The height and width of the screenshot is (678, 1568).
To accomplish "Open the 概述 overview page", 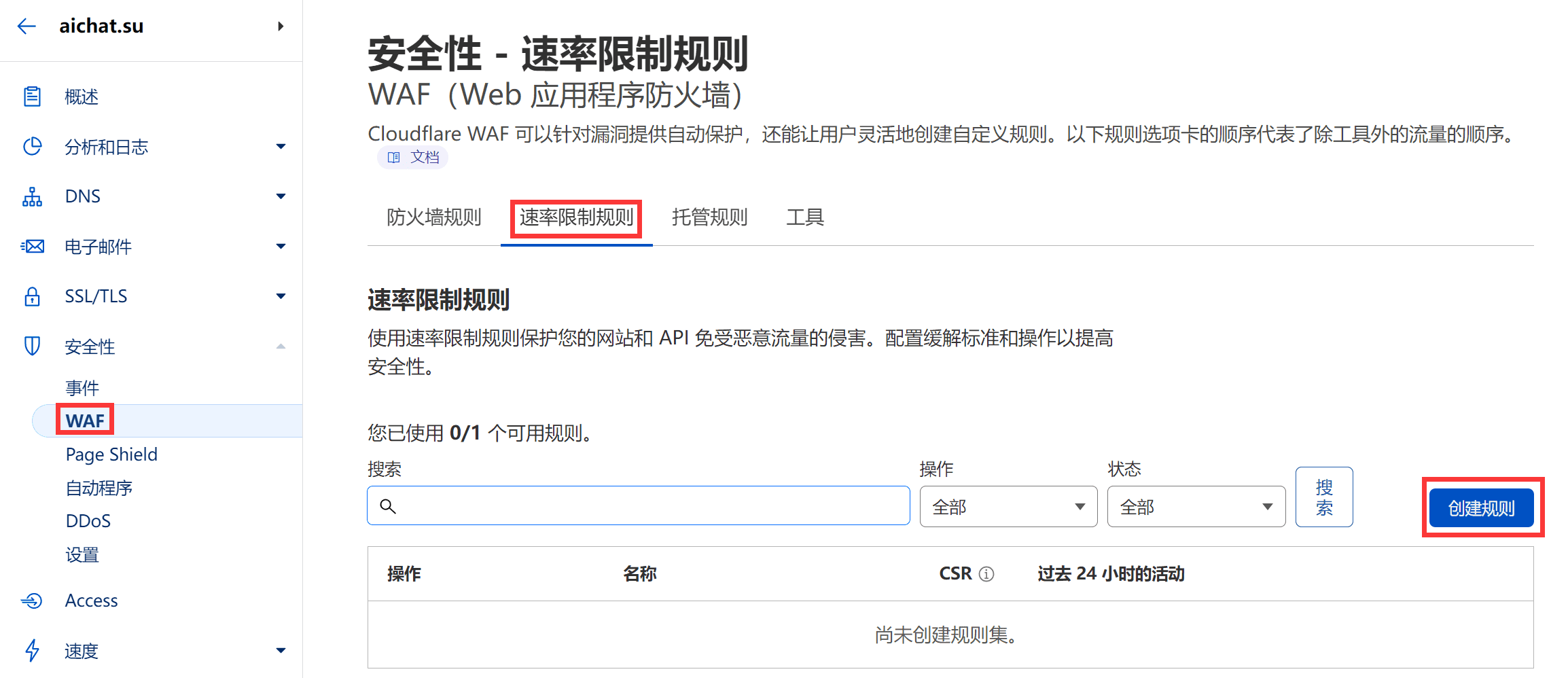I will click(82, 96).
